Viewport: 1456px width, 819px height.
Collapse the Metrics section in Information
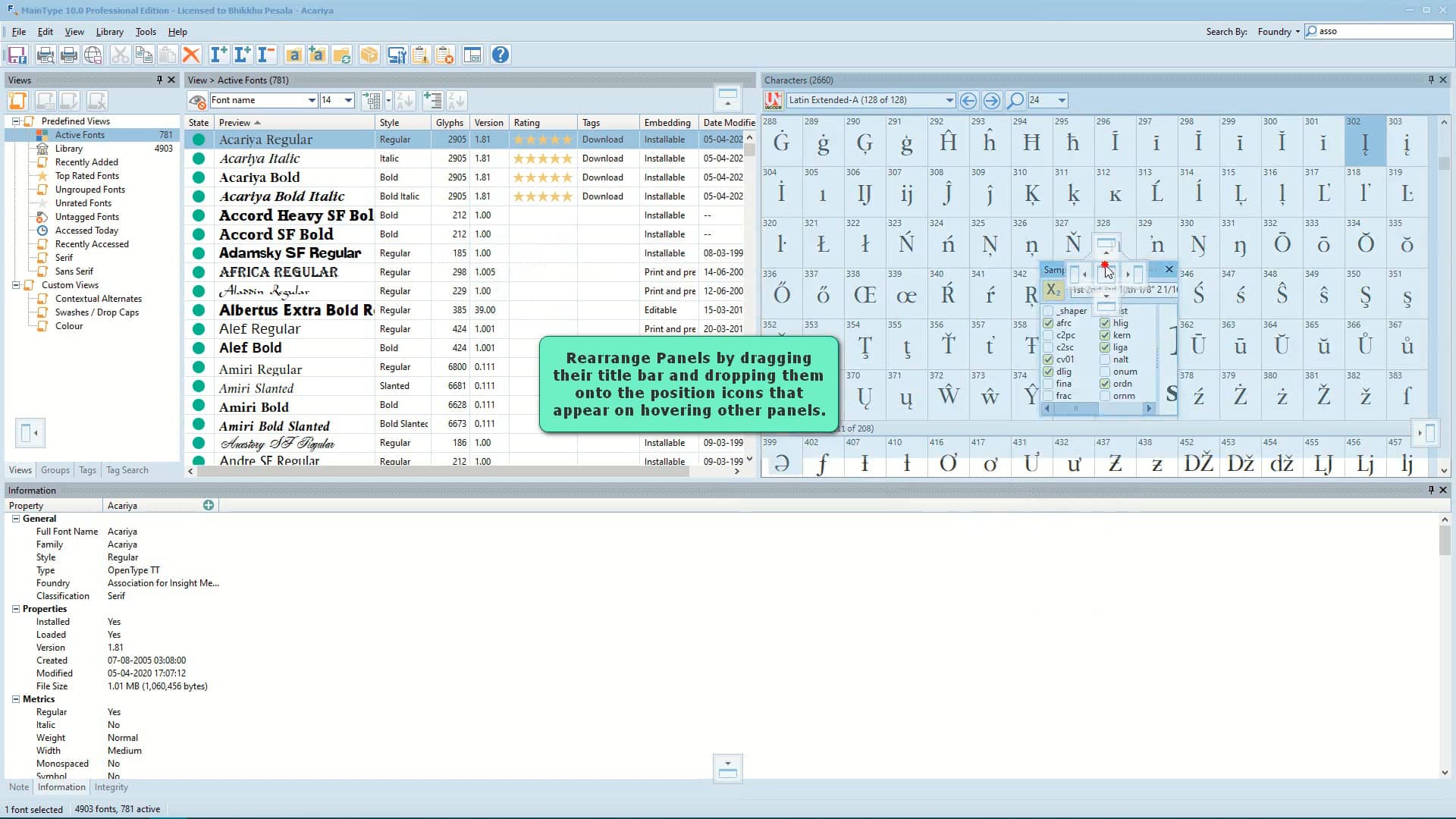coord(15,699)
